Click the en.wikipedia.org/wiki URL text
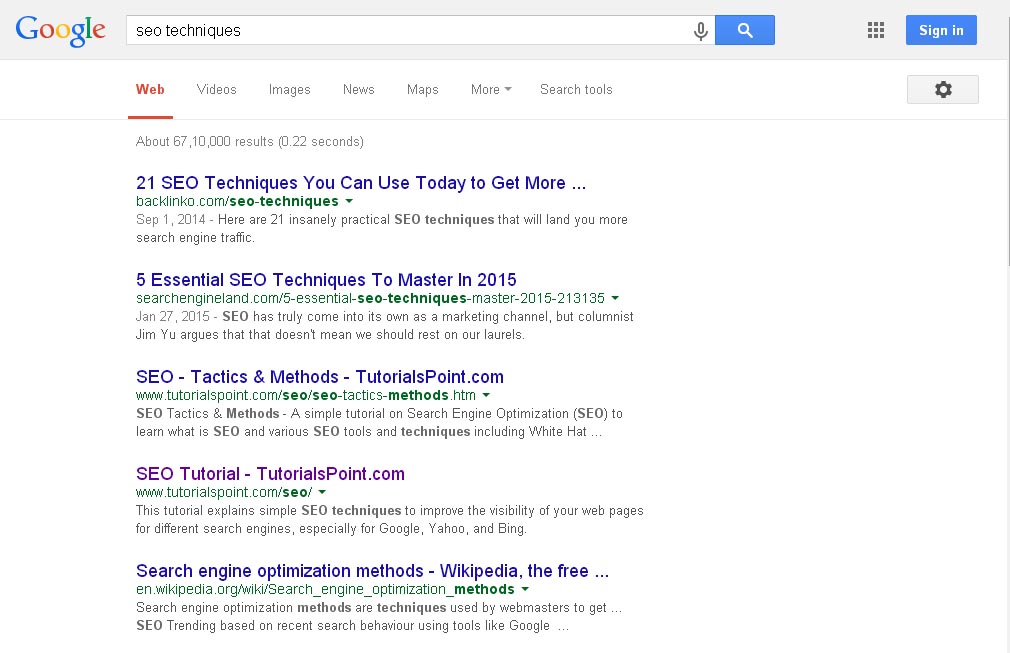1010x653 pixels. point(325,589)
